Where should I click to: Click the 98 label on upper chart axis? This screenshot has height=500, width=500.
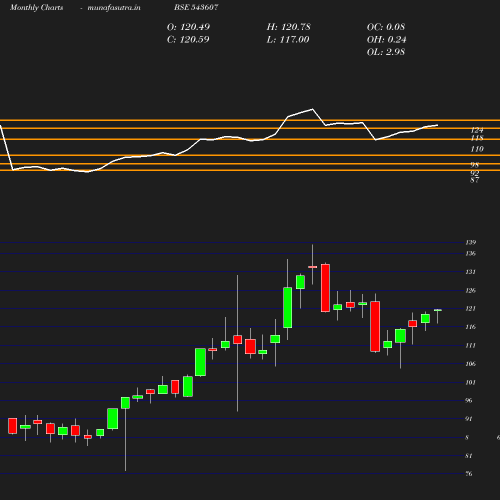[475, 165]
